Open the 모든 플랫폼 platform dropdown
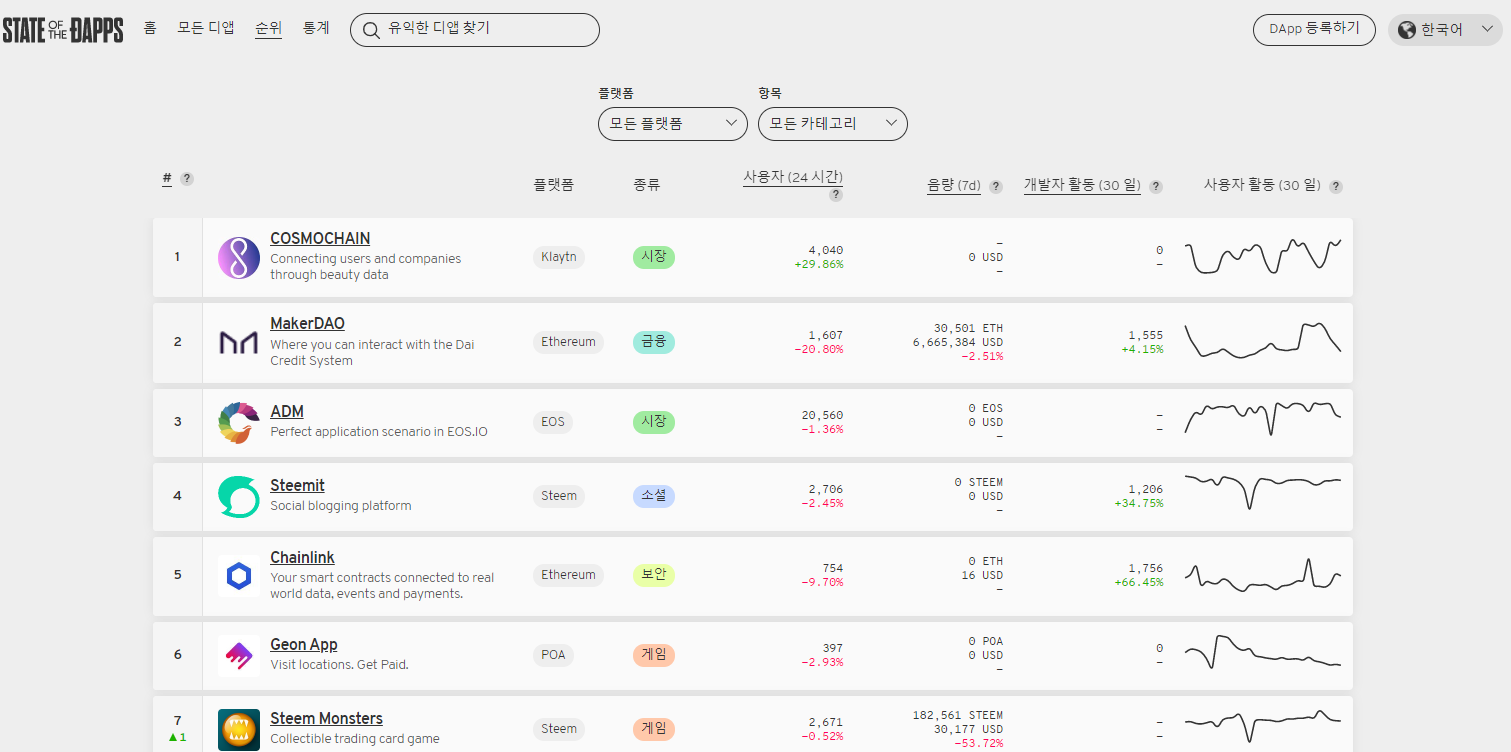 (673, 124)
